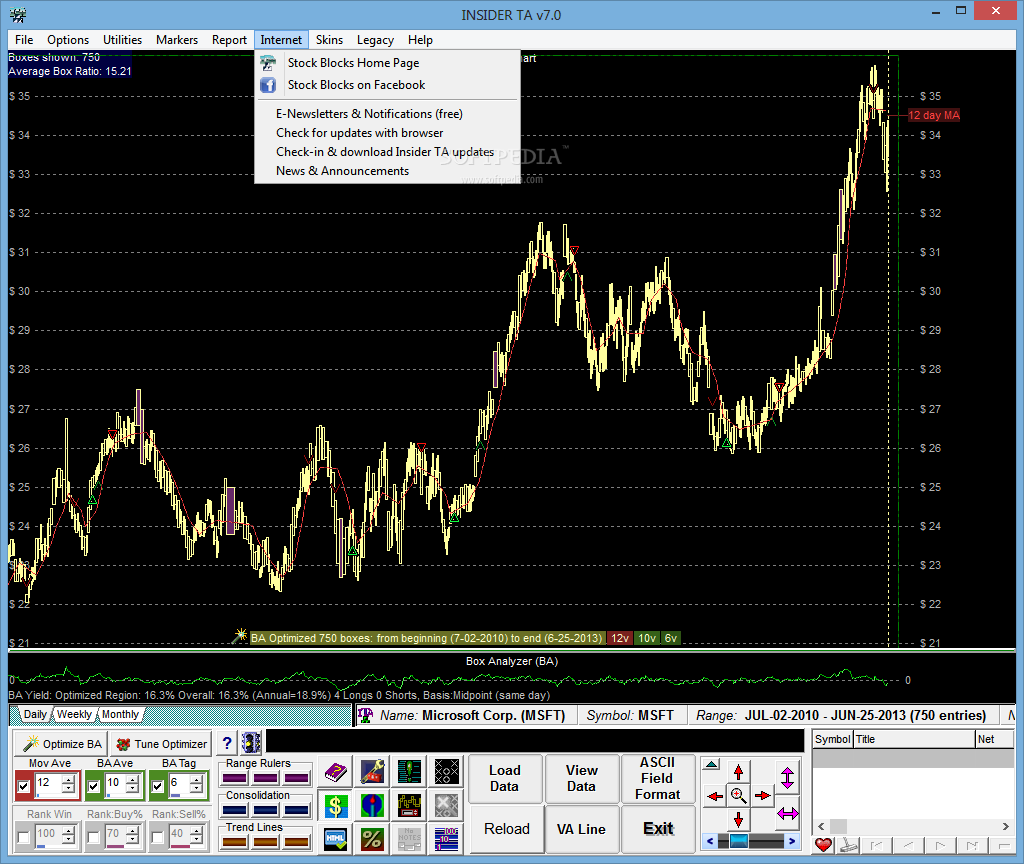1024x864 pixels.
Task: Decrease the BA Ave spinner value
Action: point(132,789)
